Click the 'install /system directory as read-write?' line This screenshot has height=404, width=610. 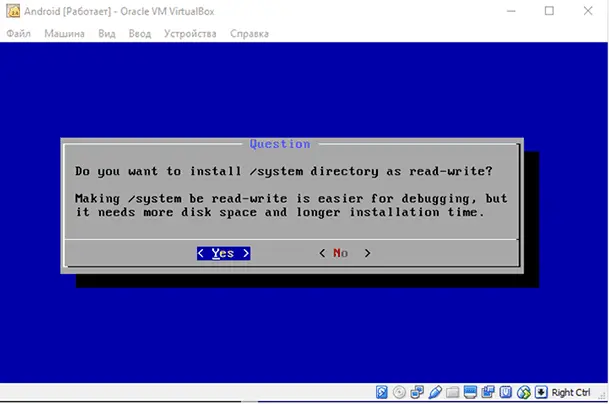pyautogui.click(x=284, y=171)
